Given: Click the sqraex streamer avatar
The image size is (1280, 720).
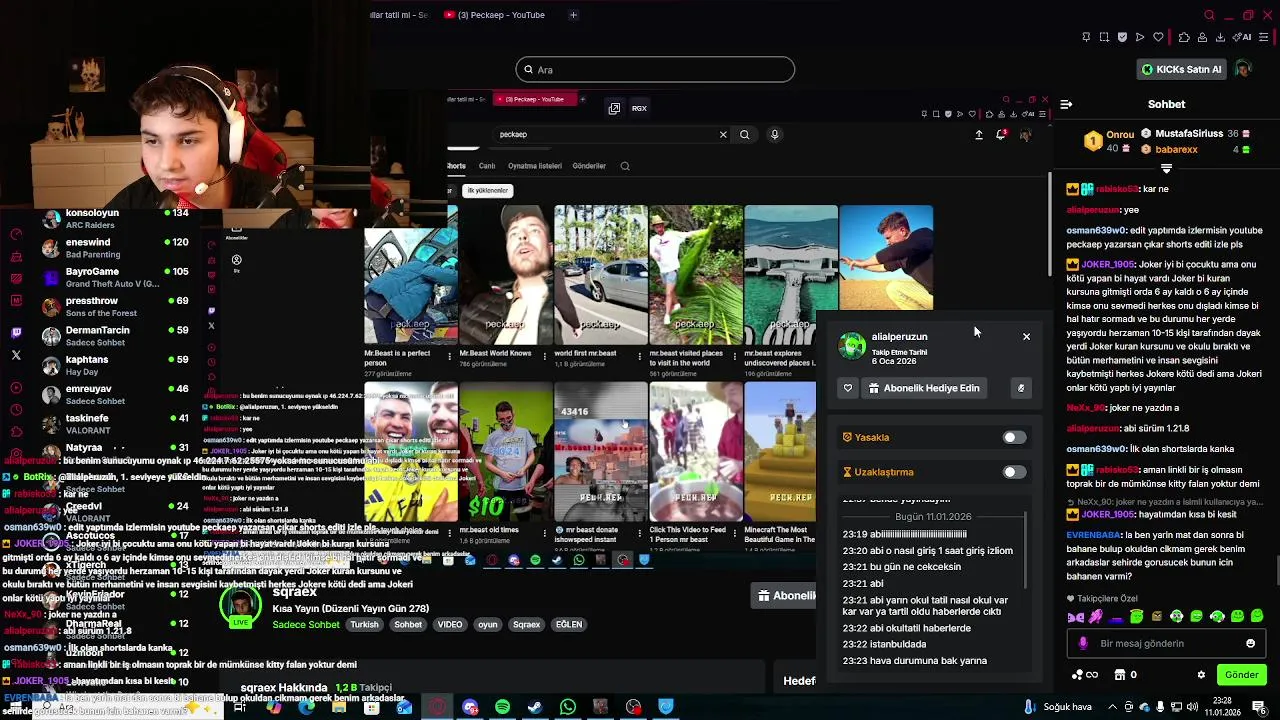Looking at the screenshot, I should point(240,607).
